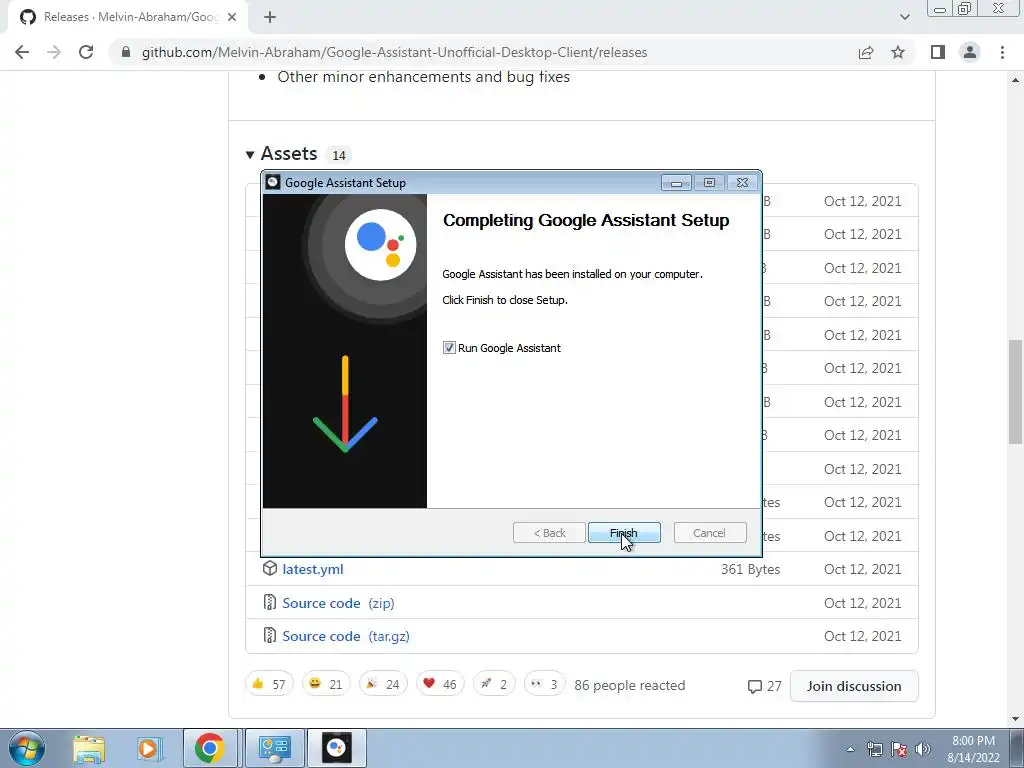
Task: Click the Action Center flag icon
Action: (x=899, y=749)
